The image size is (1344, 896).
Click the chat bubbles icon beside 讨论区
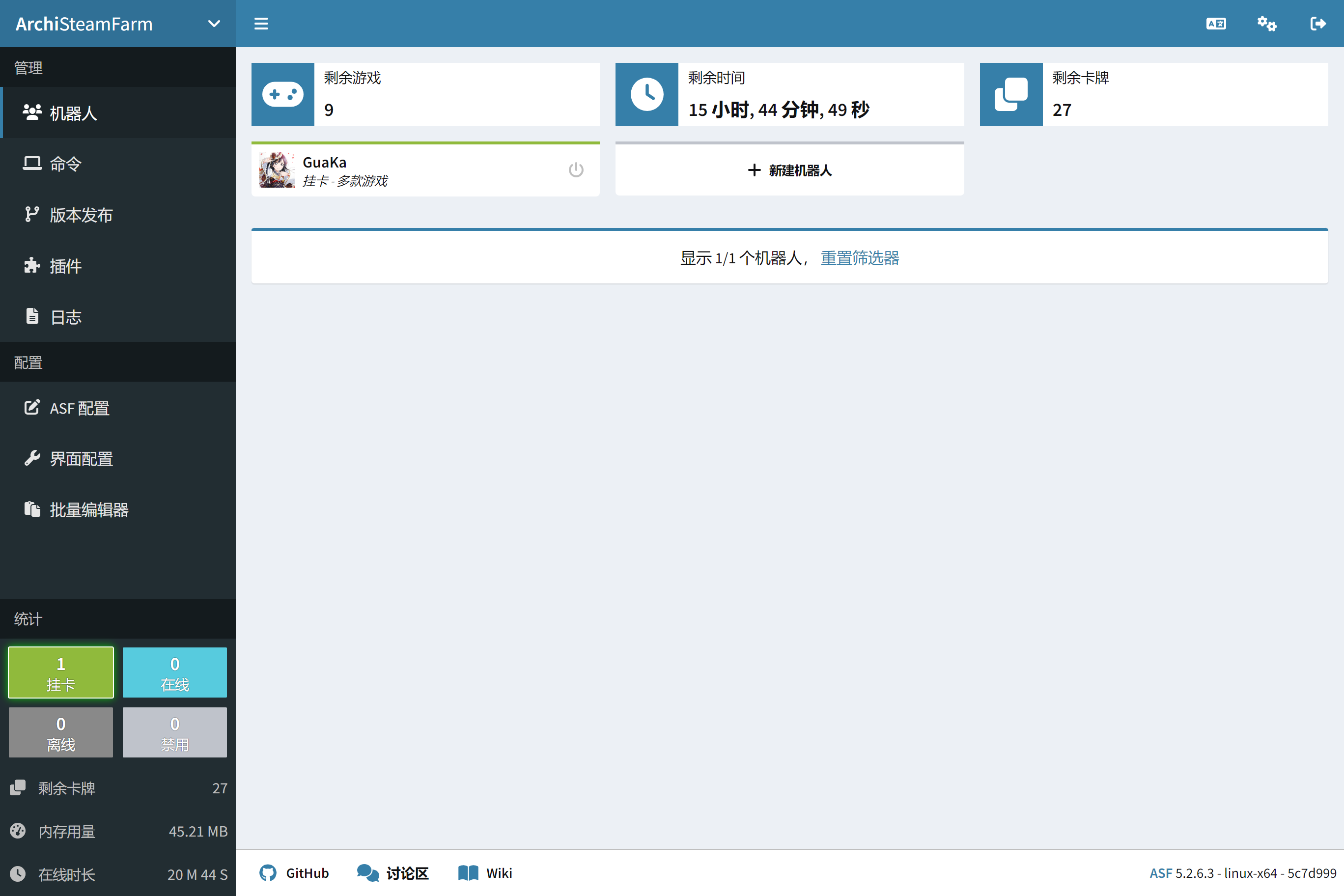368,873
